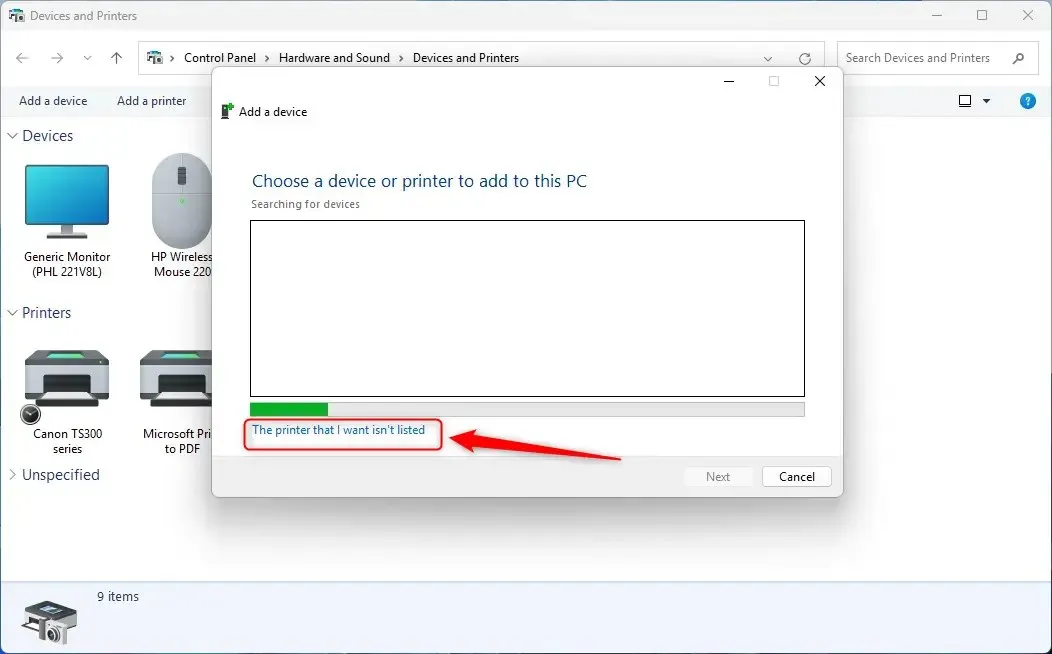The width and height of the screenshot is (1052, 654).
Task: Click the green search progress bar
Action: (527, 409)
